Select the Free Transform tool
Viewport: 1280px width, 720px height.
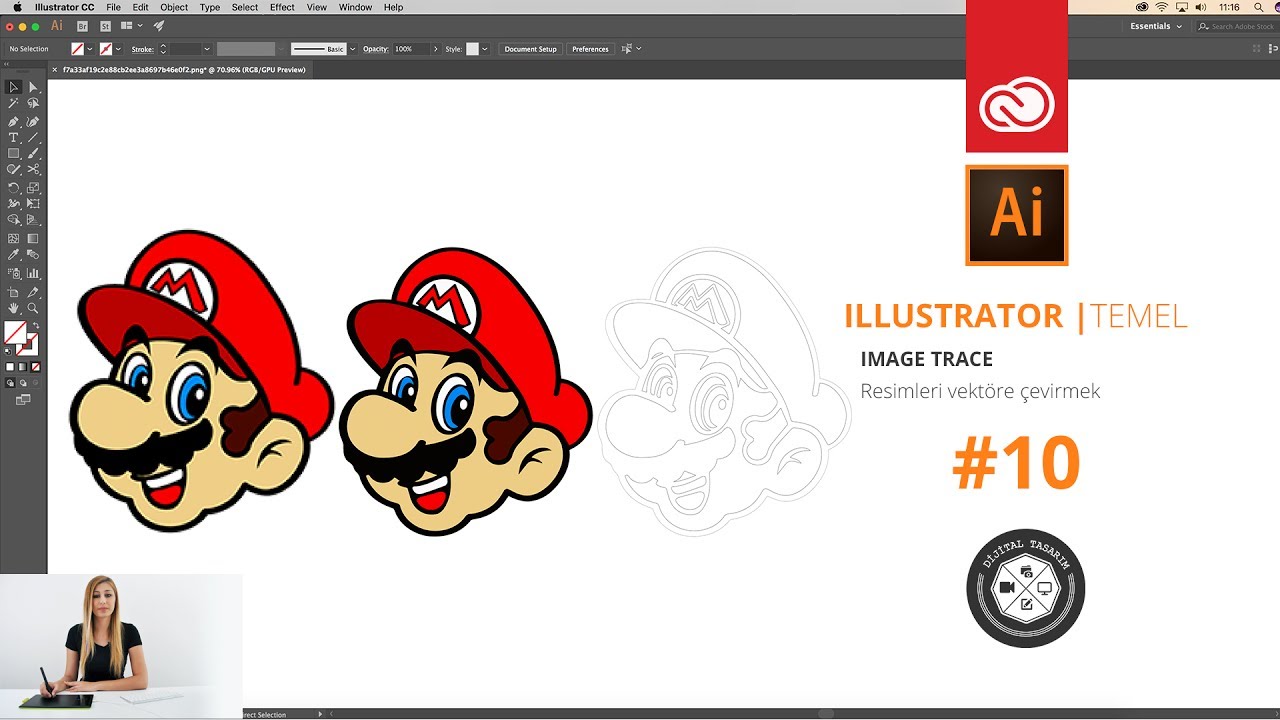point(33,203)
